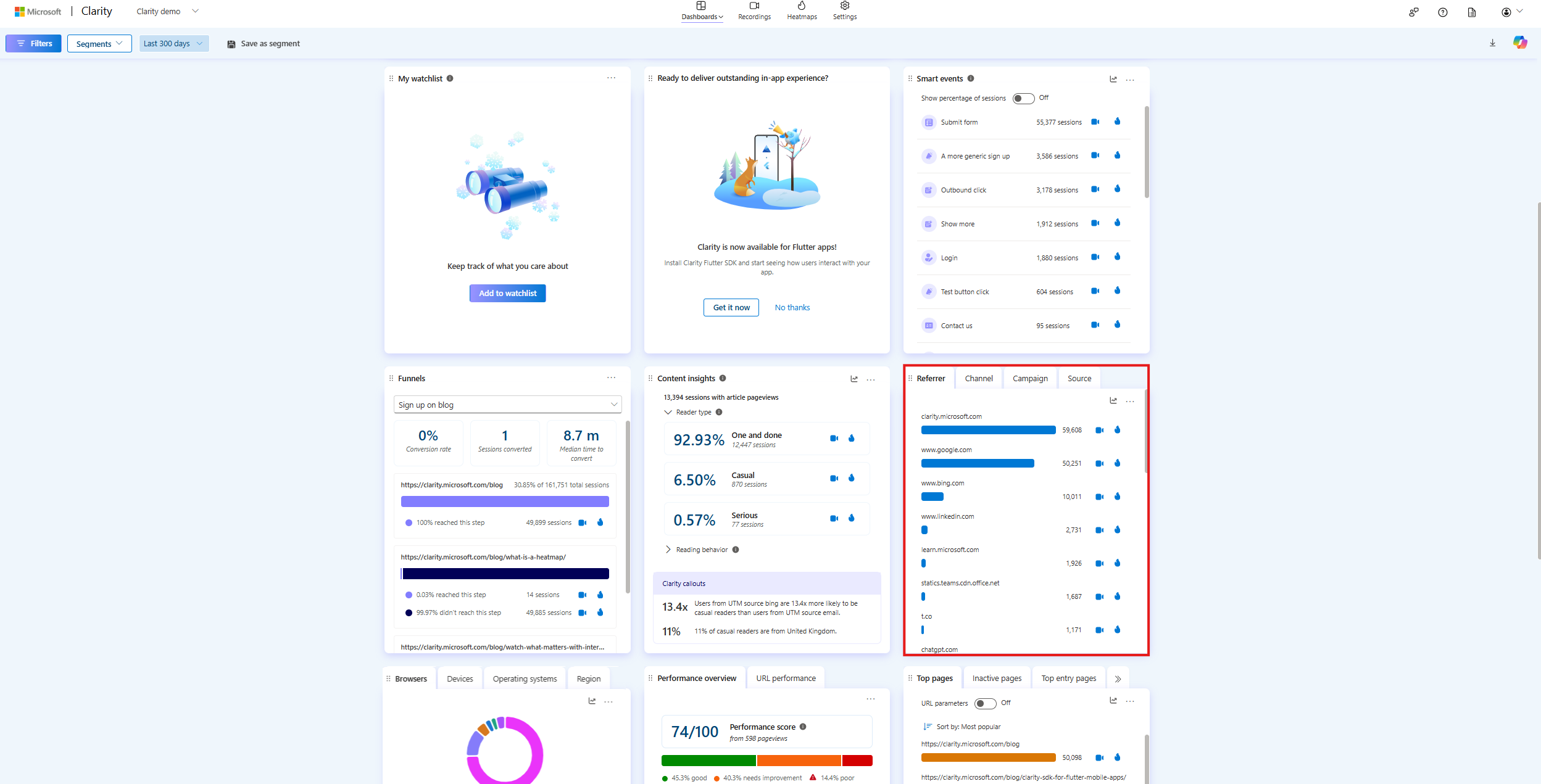View recordings for clarity.microsoft.com referrer

pos(1099,431)
